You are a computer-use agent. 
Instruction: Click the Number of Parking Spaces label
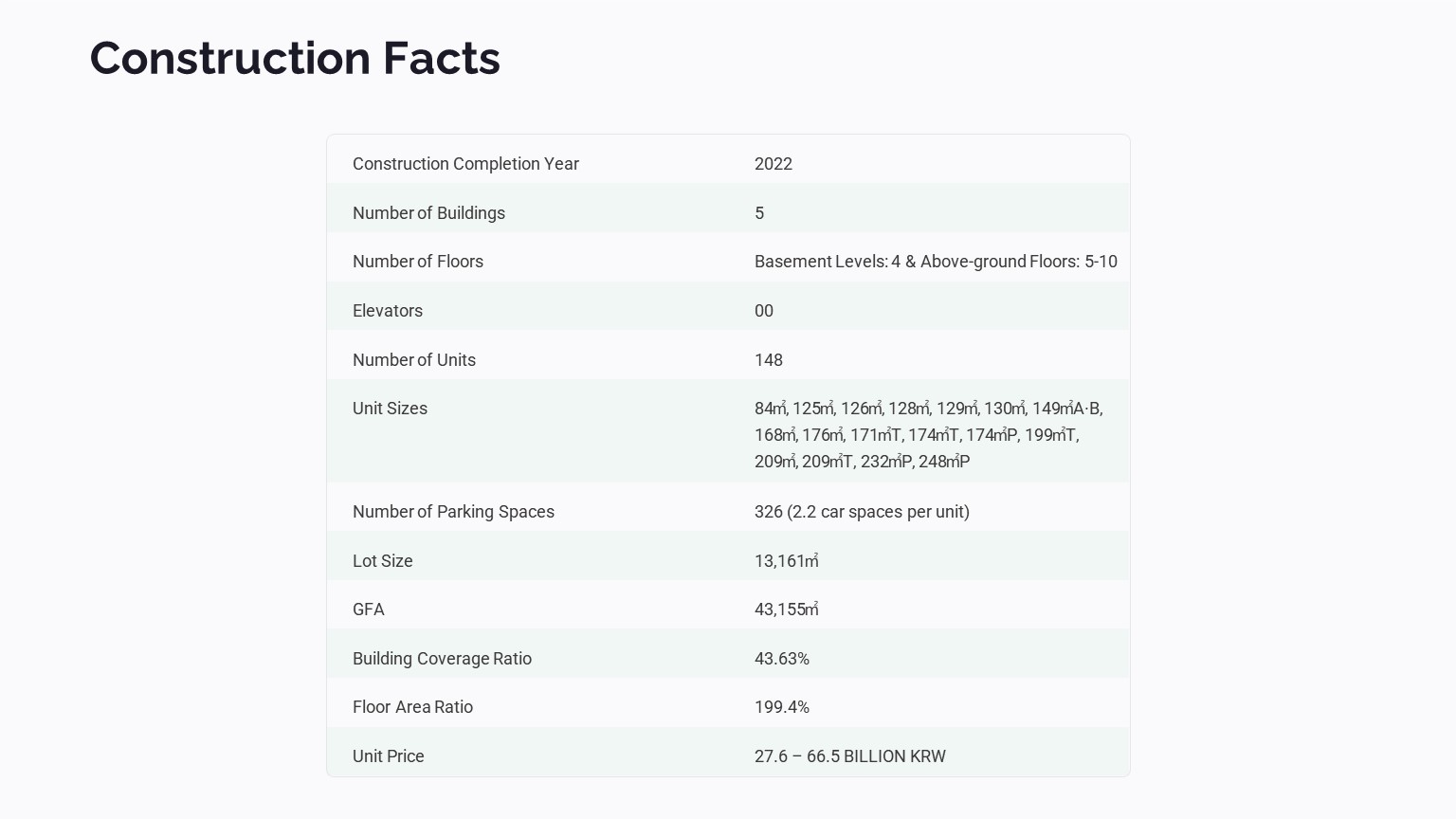[453, 512]
